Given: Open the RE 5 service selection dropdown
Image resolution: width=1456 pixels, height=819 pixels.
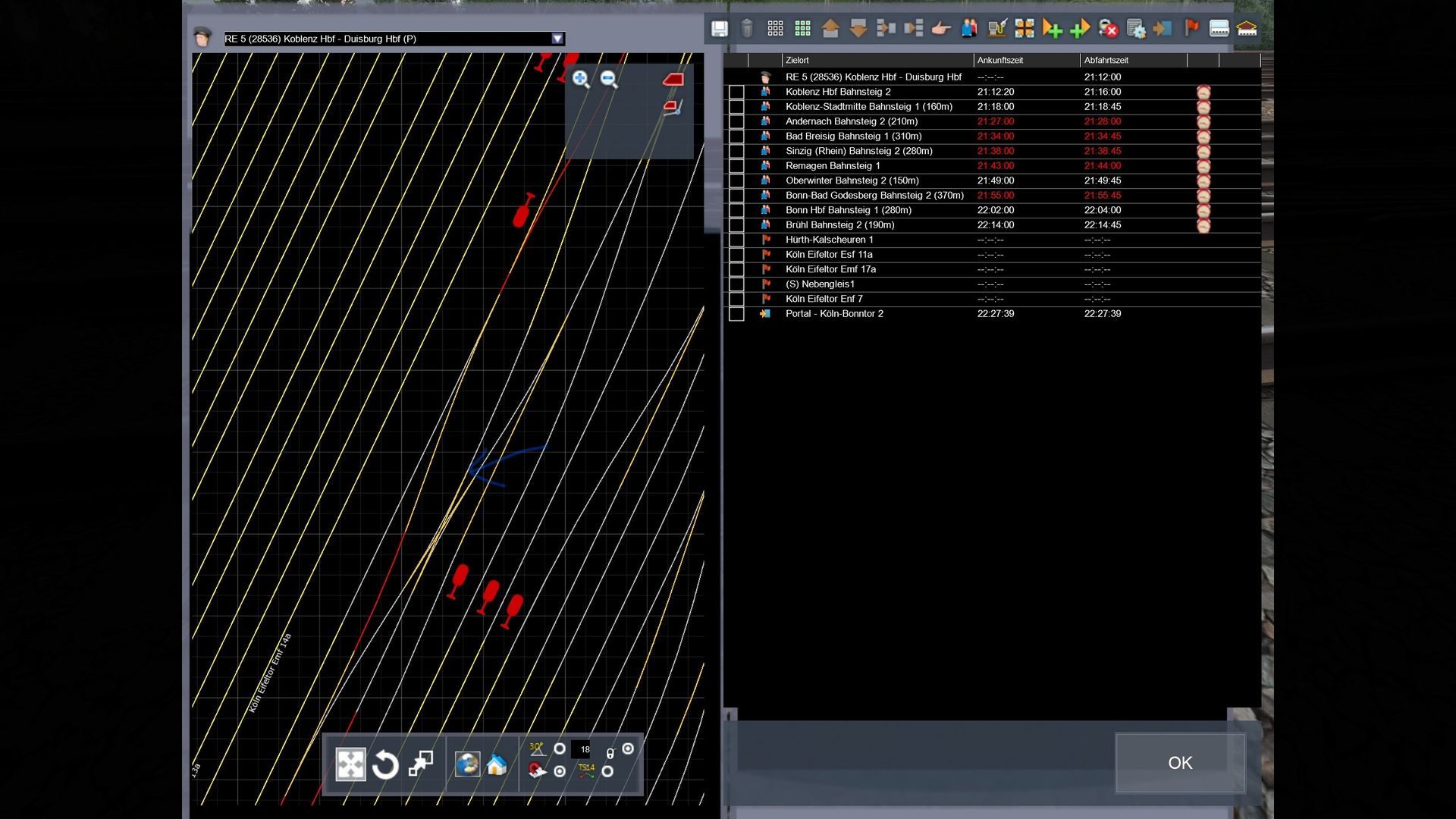Looking at the screenshot, I should (557, 39).
